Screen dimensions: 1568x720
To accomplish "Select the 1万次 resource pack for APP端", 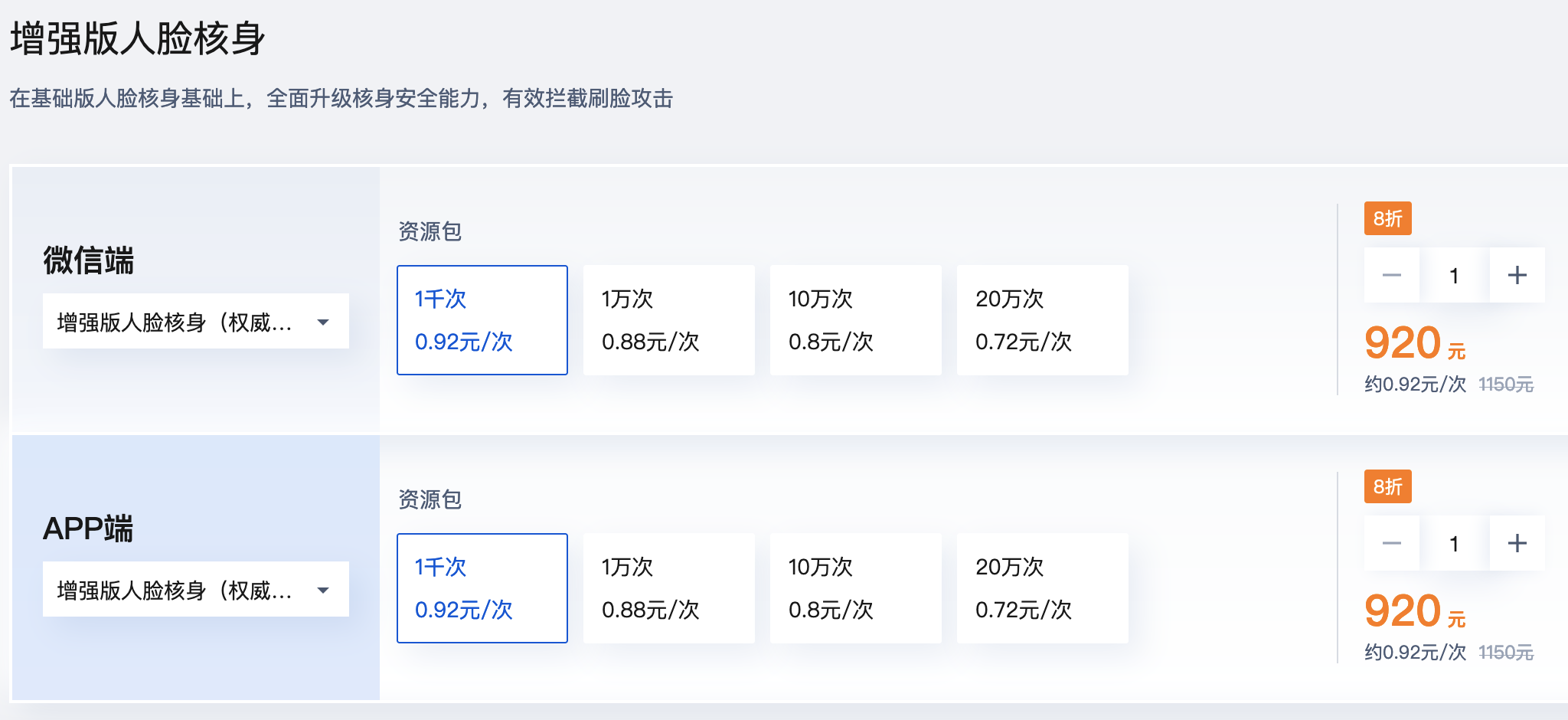I will tap(668, 588).
